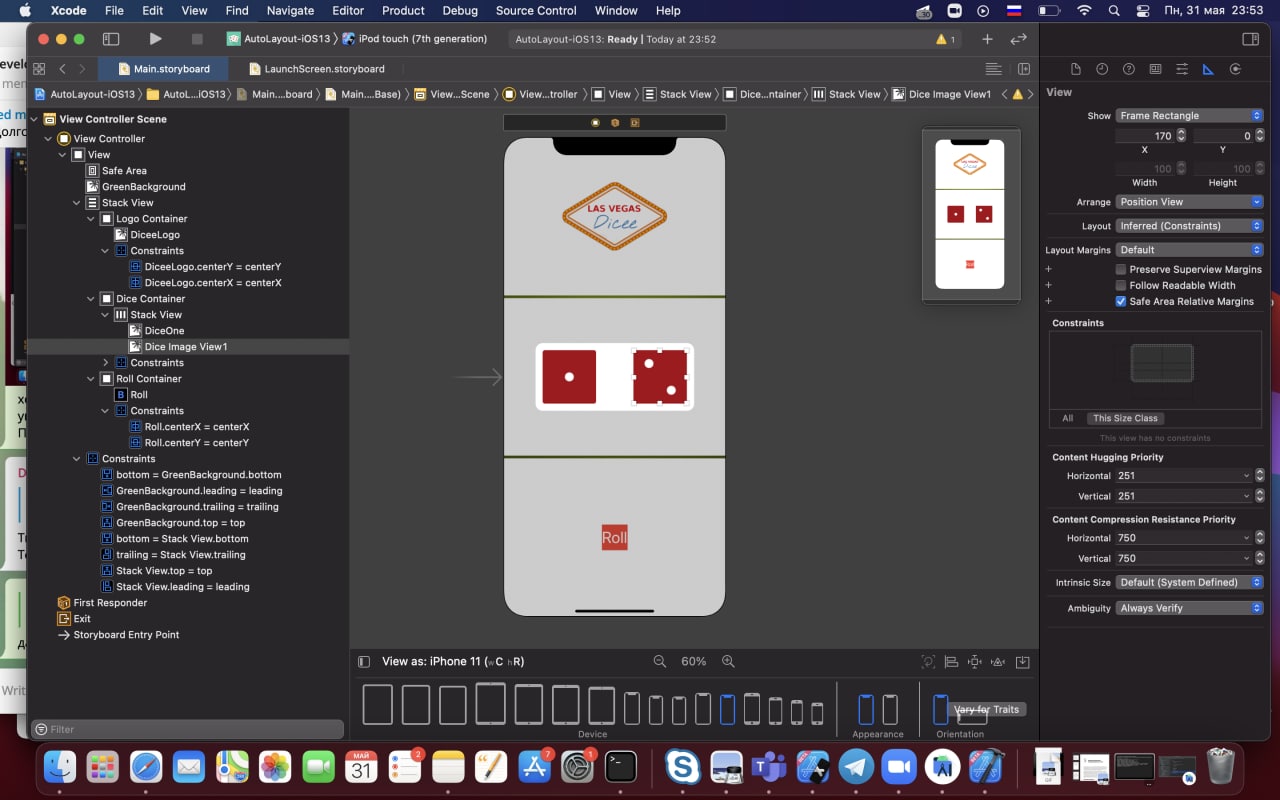This screenshot has height=800, width=1280.
Task: Open the Editor menu
Action: pyautogui.click(x=348, y=11)
